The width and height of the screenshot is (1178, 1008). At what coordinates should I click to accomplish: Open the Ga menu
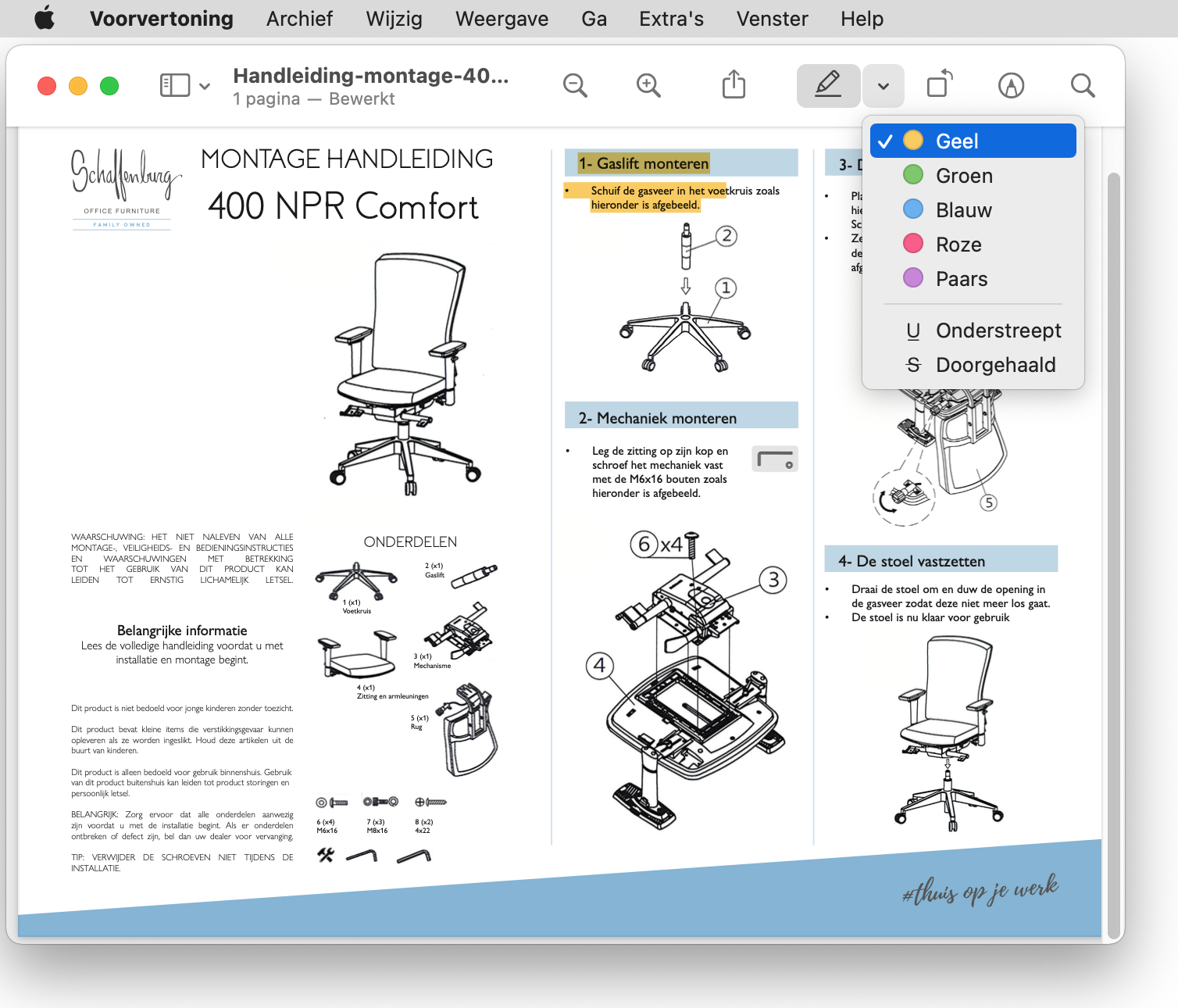[594, 18]
